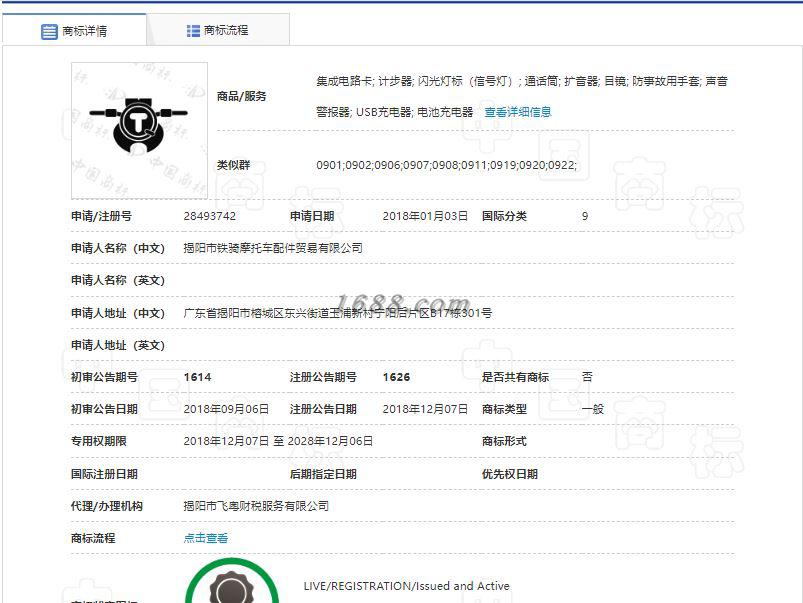The width and height of the screenshot is (803, 603).
Task: Click the 类似群 field label
Action: [x=233, y=165]
